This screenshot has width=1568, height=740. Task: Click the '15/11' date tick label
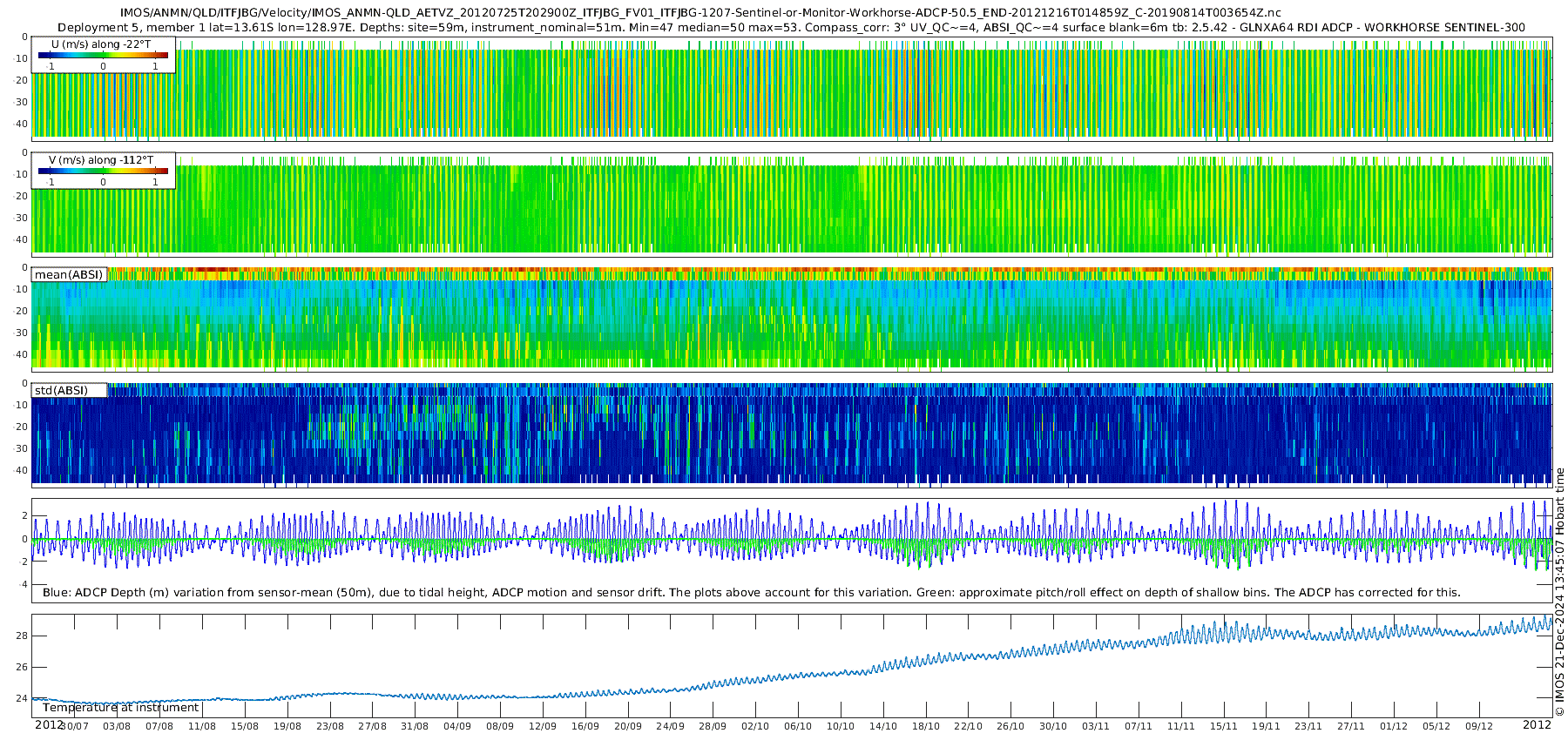click(x=1224, y=726)
